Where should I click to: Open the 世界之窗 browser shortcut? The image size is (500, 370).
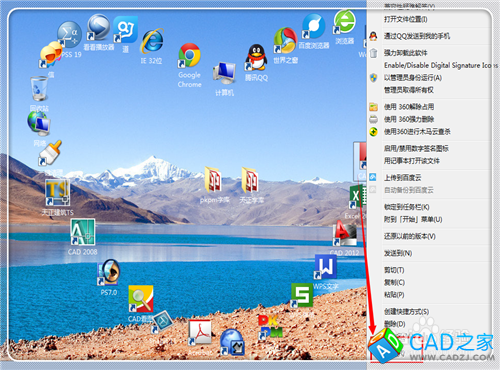coord(285,41)
